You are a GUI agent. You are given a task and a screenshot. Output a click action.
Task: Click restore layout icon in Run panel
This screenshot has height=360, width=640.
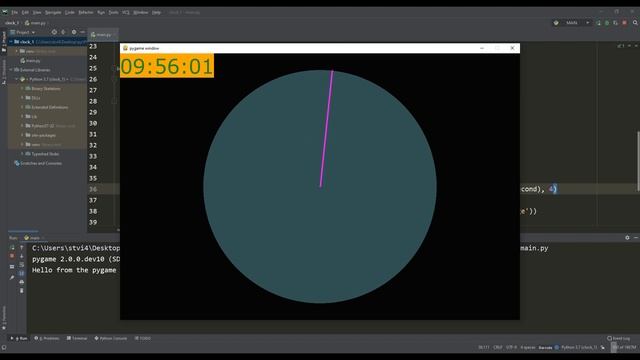click(x=12, y=267)
